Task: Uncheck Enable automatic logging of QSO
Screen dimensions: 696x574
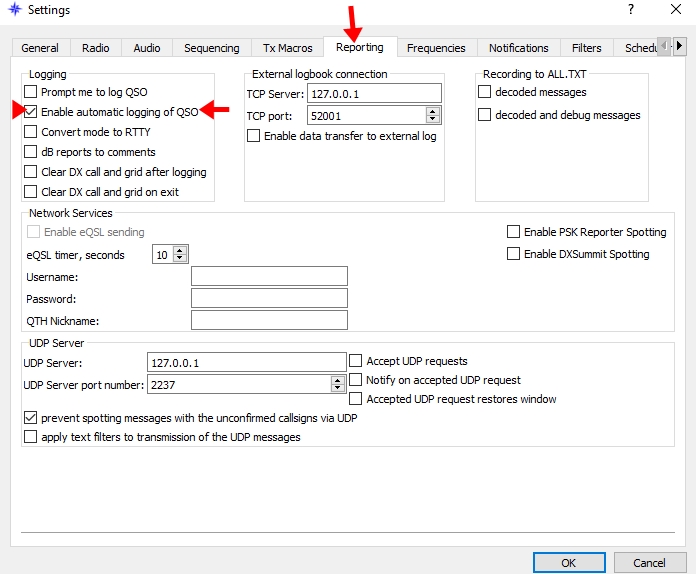Action: pos(31,112)
